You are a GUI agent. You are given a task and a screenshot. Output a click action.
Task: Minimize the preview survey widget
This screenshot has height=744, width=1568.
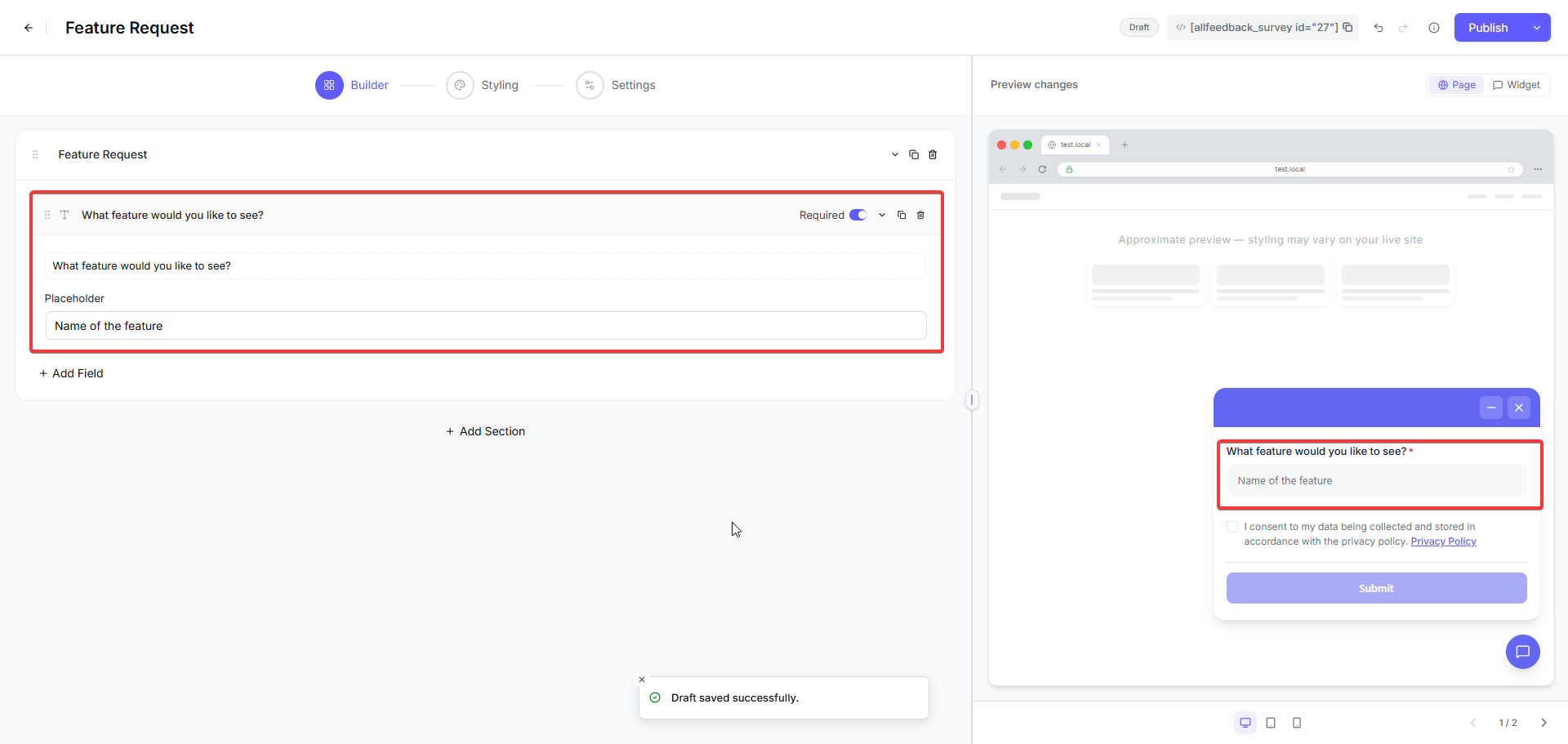1491,408
